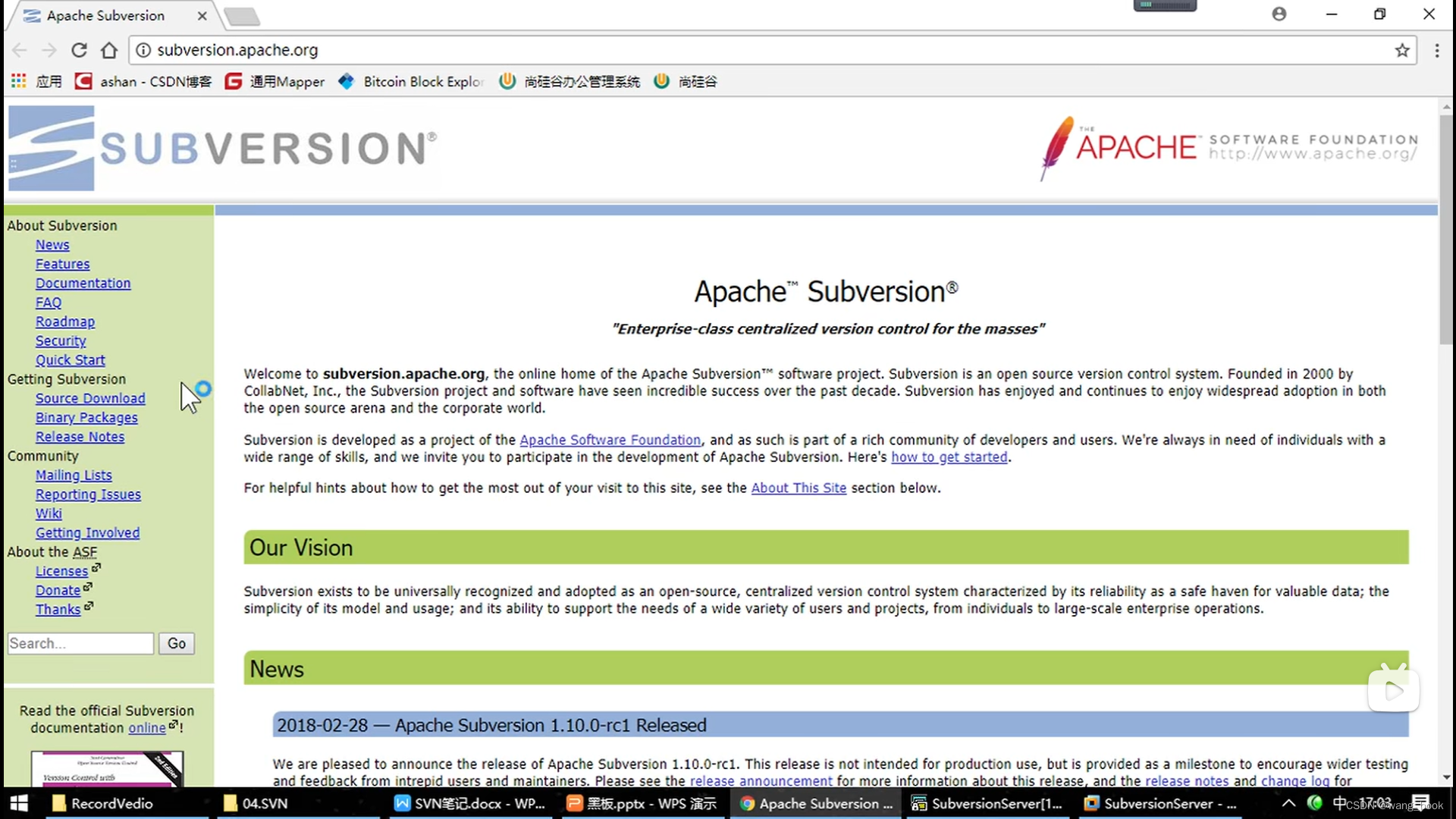Click the site information icon in the address bar
Screen dimensions: 1456x819
(x=143, y=50)
